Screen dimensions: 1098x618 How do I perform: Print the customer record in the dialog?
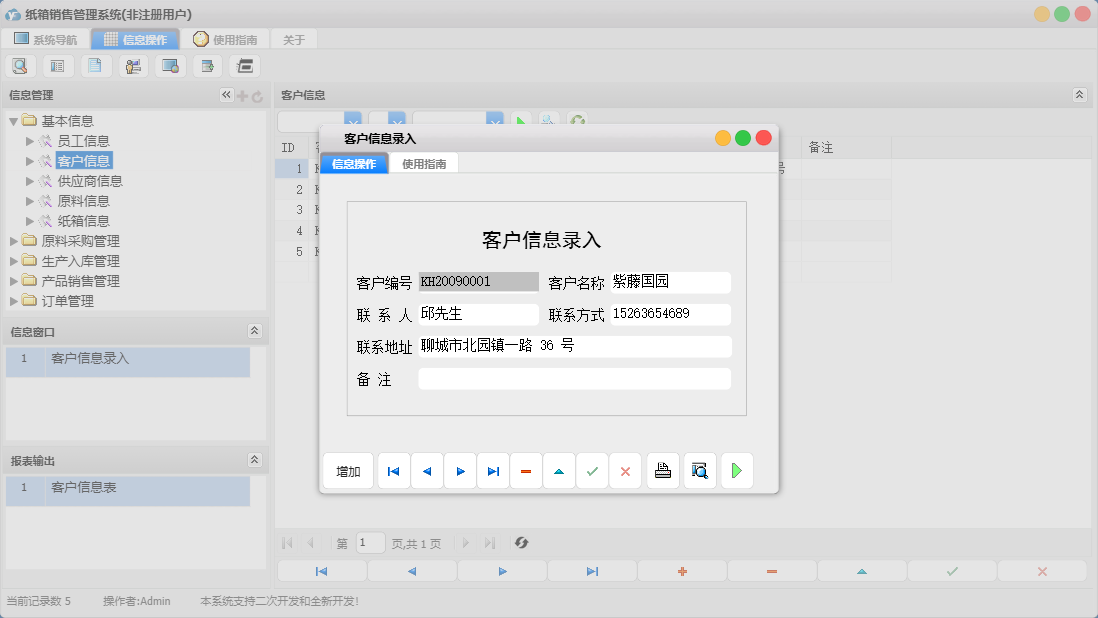pyautogui.click(x=662, y=470)
